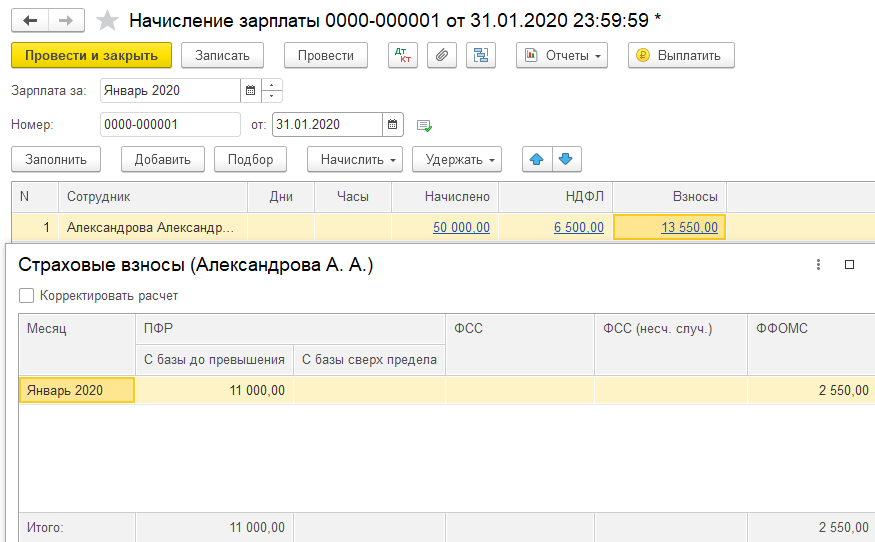Open НДФЛ amount 6 500,00 link
875x542 pixels.
point(578,227)
